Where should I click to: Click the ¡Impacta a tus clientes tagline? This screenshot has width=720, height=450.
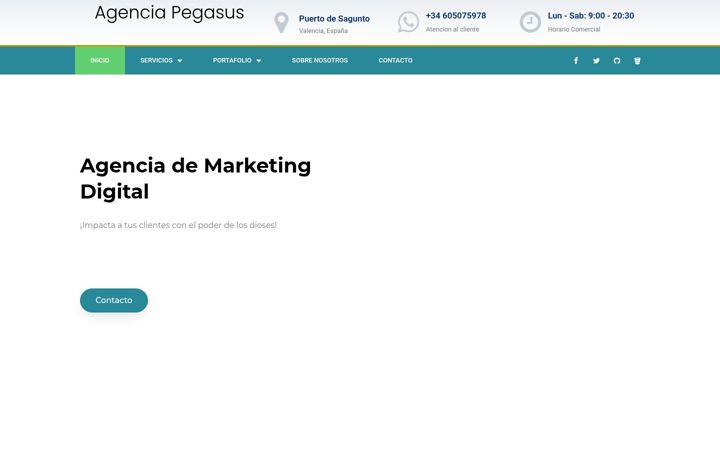pos(178,225)
